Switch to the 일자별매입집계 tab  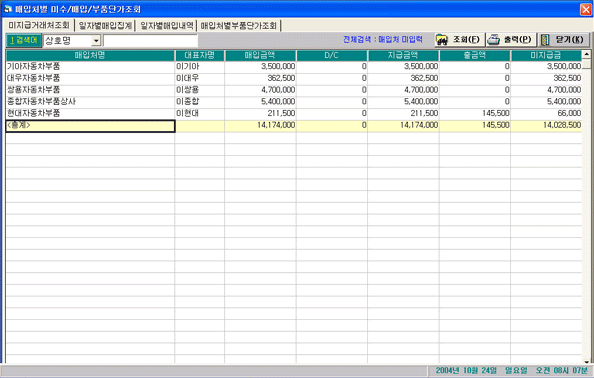(x=105, y=26)
